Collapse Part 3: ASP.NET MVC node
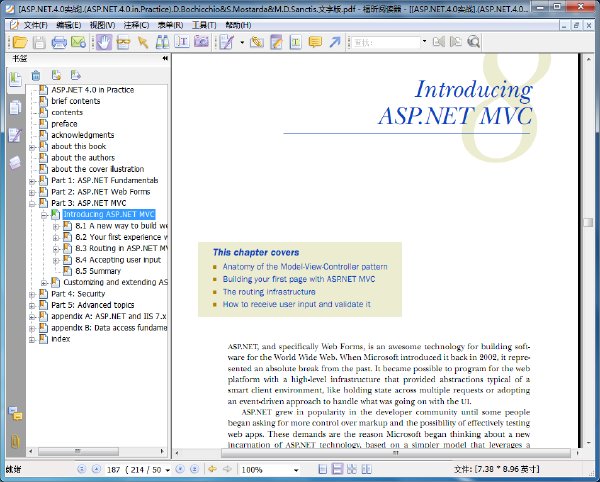600x482 pixels. [33, 204]
